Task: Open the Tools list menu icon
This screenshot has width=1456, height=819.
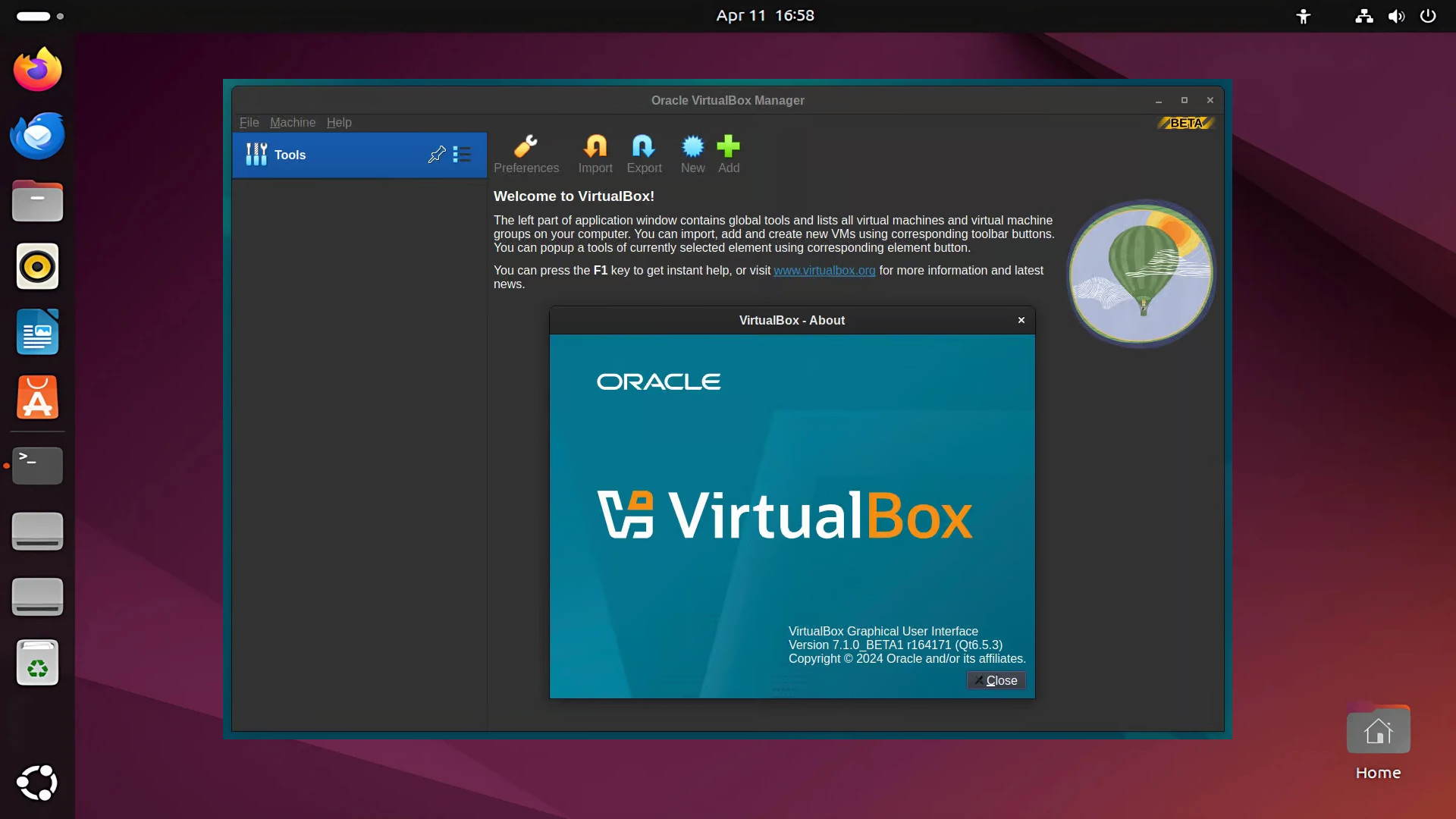Action: tap(462, 155)
